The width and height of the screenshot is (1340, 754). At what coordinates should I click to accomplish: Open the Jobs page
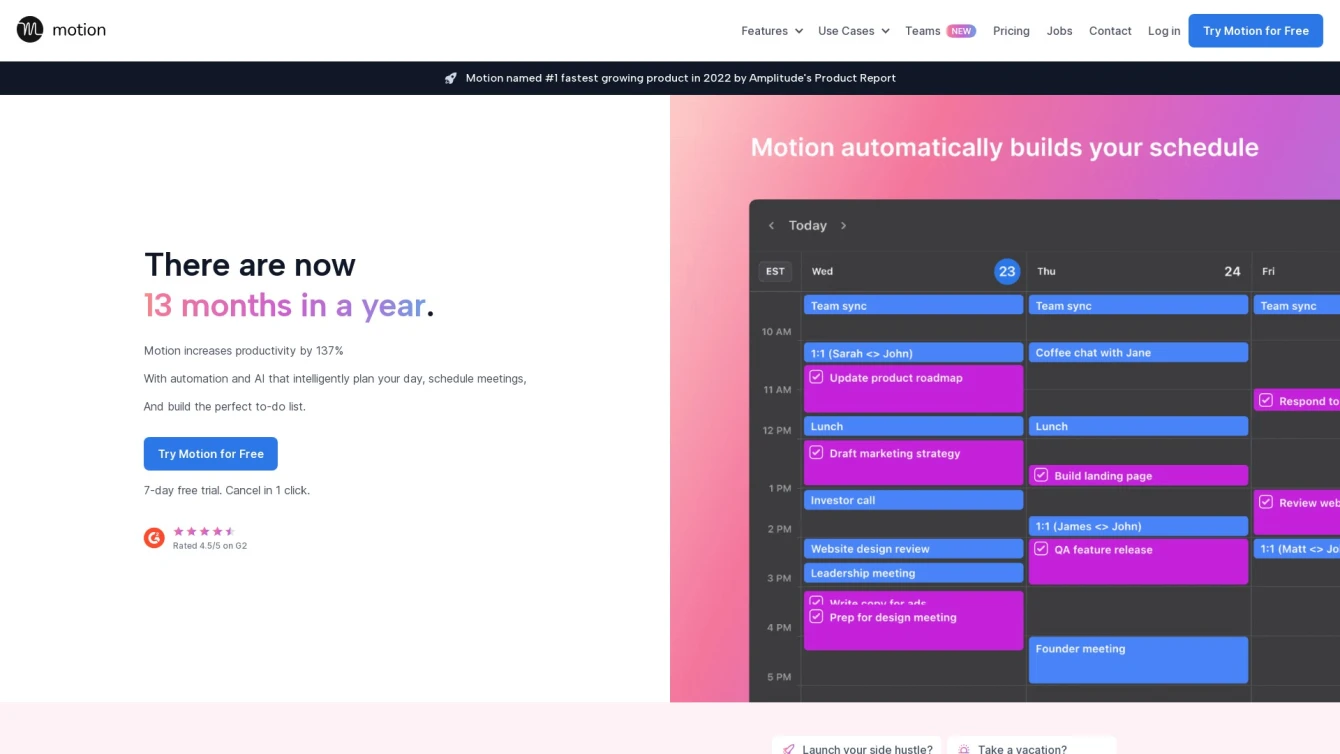[1059, 31]
